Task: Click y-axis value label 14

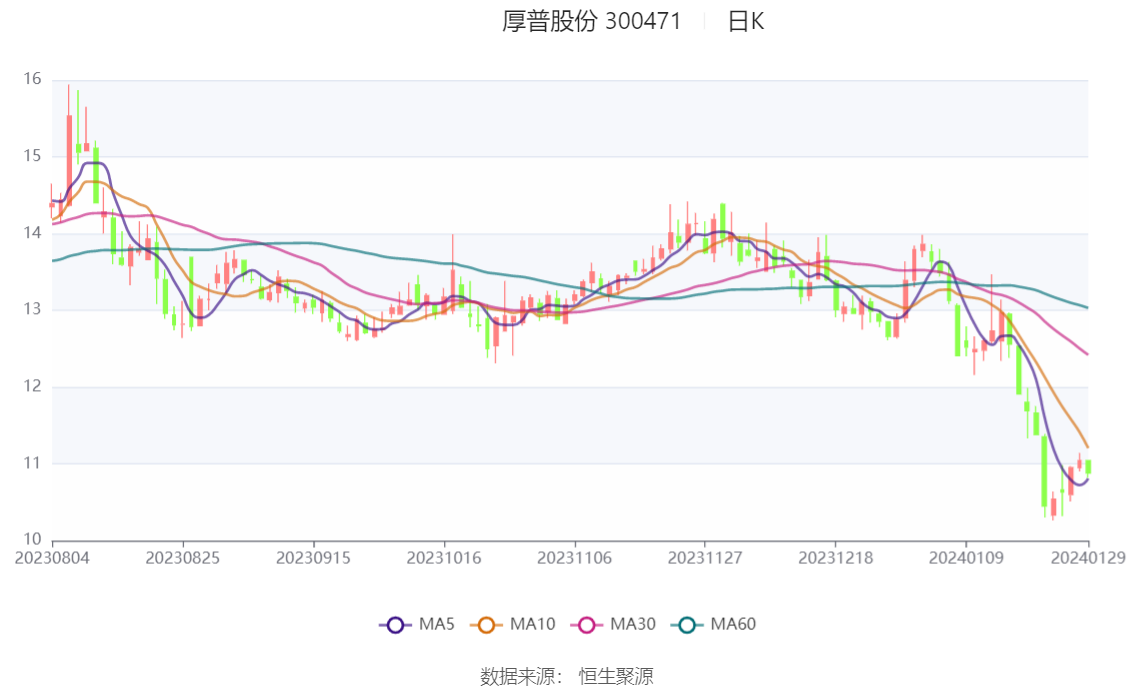Action: click(x=32, y=233)
